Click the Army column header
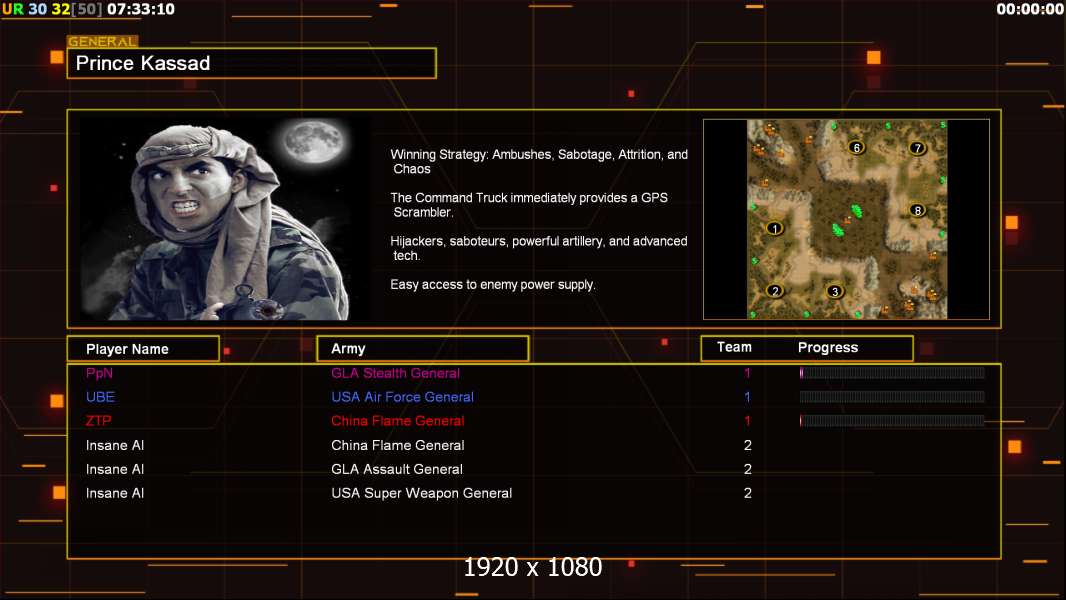This screenshot has height=600, width=1066. [423, 349]
